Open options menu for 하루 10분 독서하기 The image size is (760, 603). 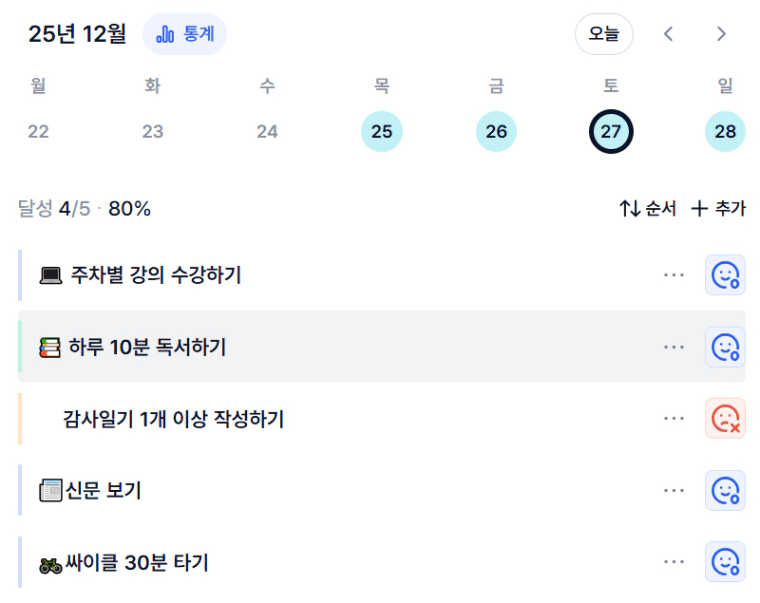(x=674, y=347)
